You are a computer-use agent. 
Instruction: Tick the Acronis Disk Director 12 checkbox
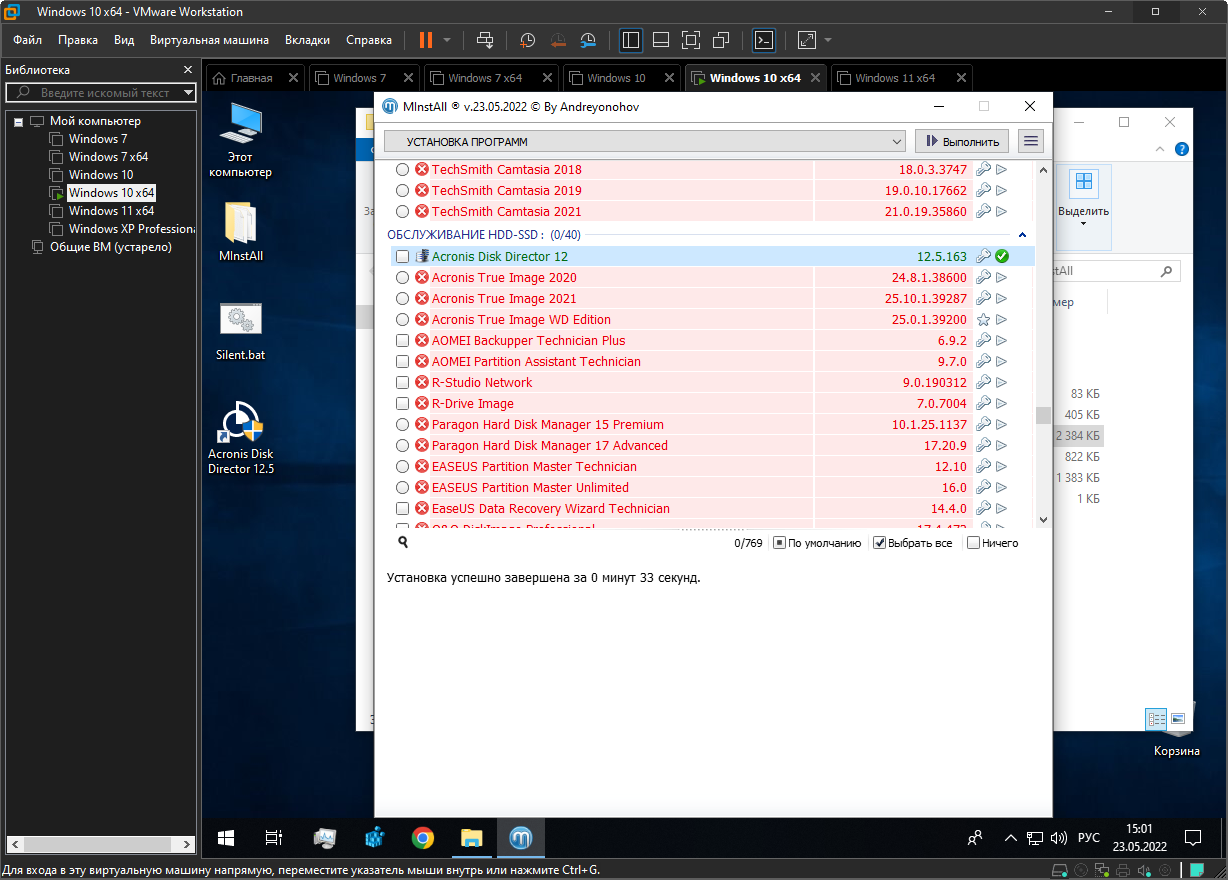click(402, 257)
